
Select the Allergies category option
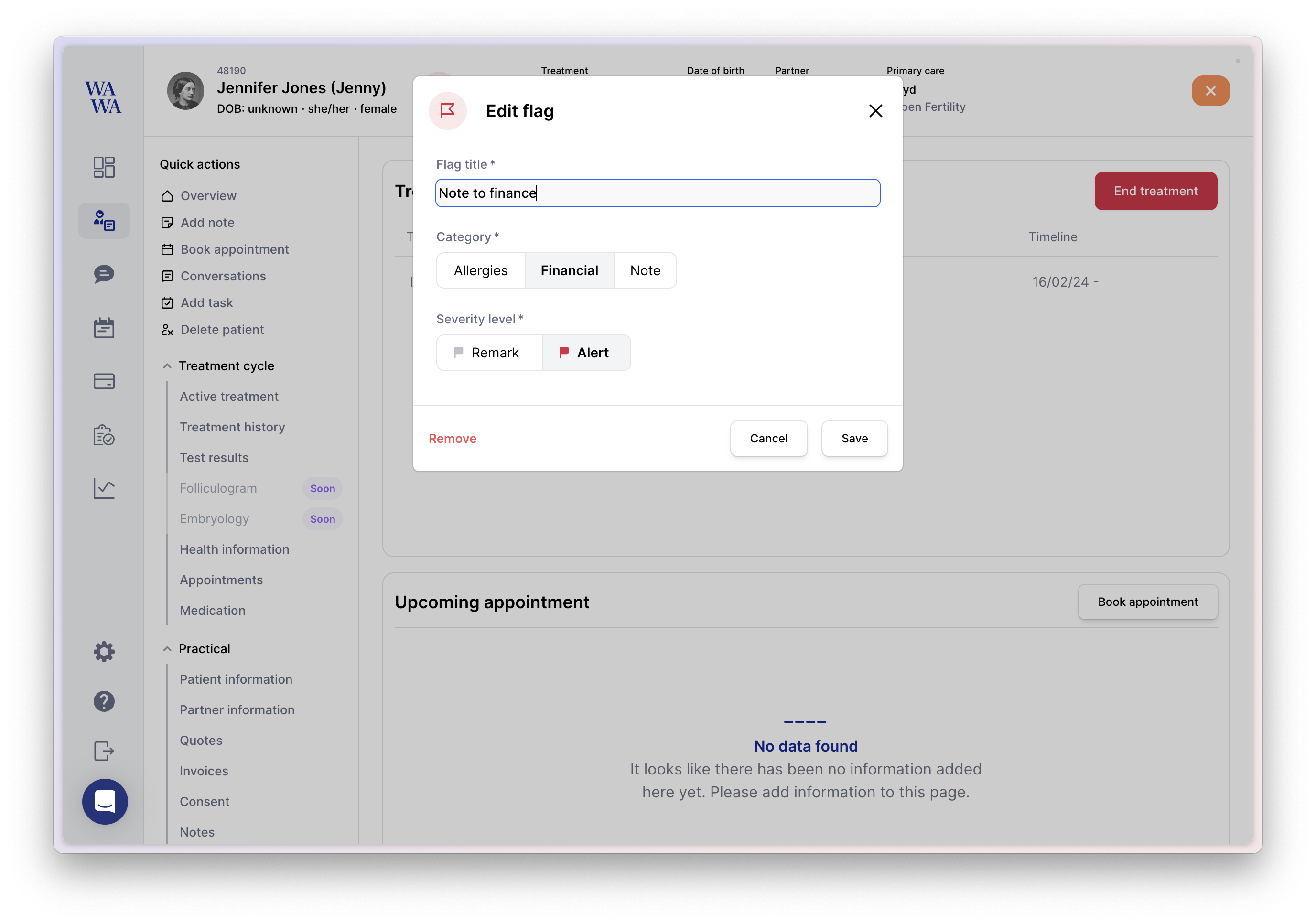[x=480, y=270]
